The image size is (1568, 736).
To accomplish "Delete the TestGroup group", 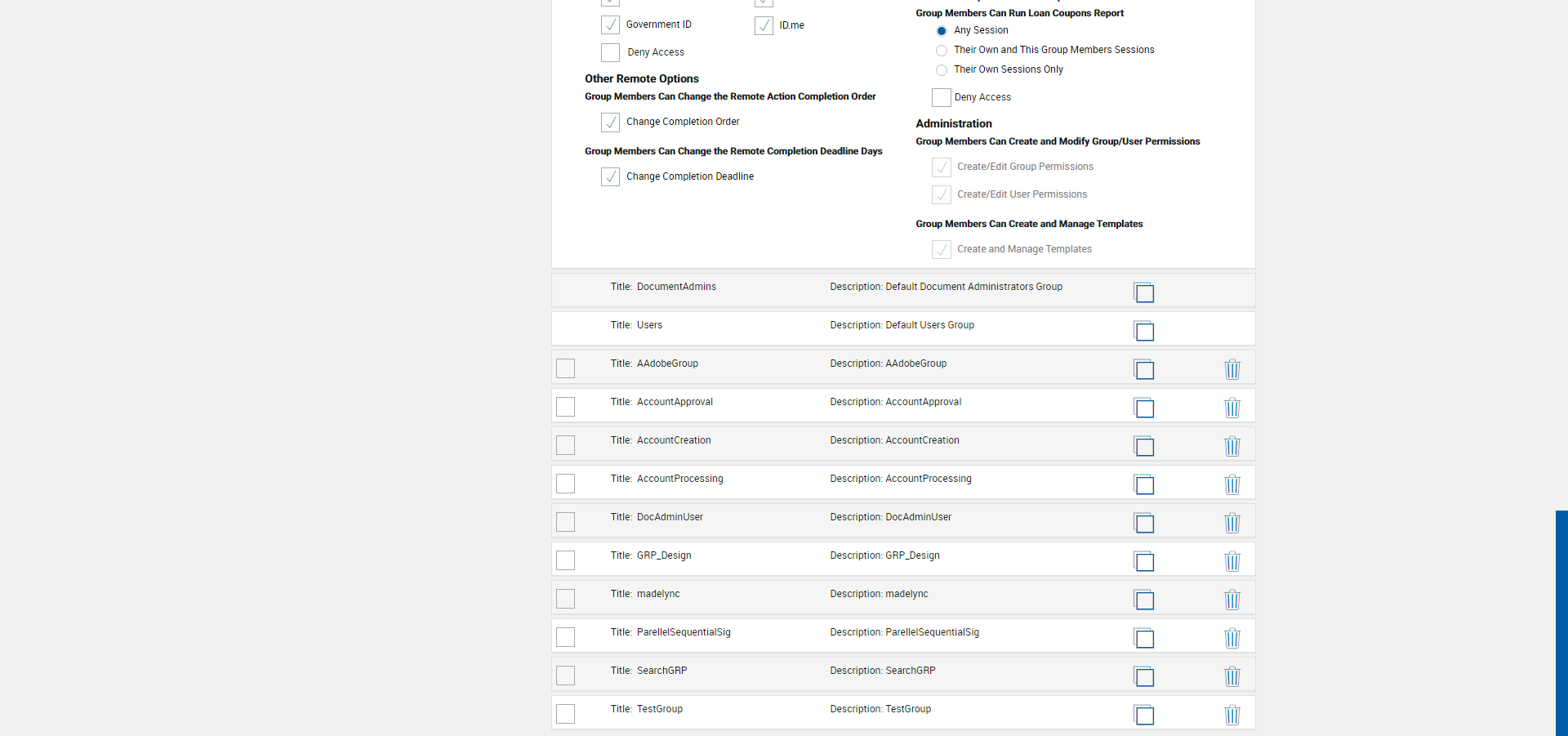I will coord(1232,715).
